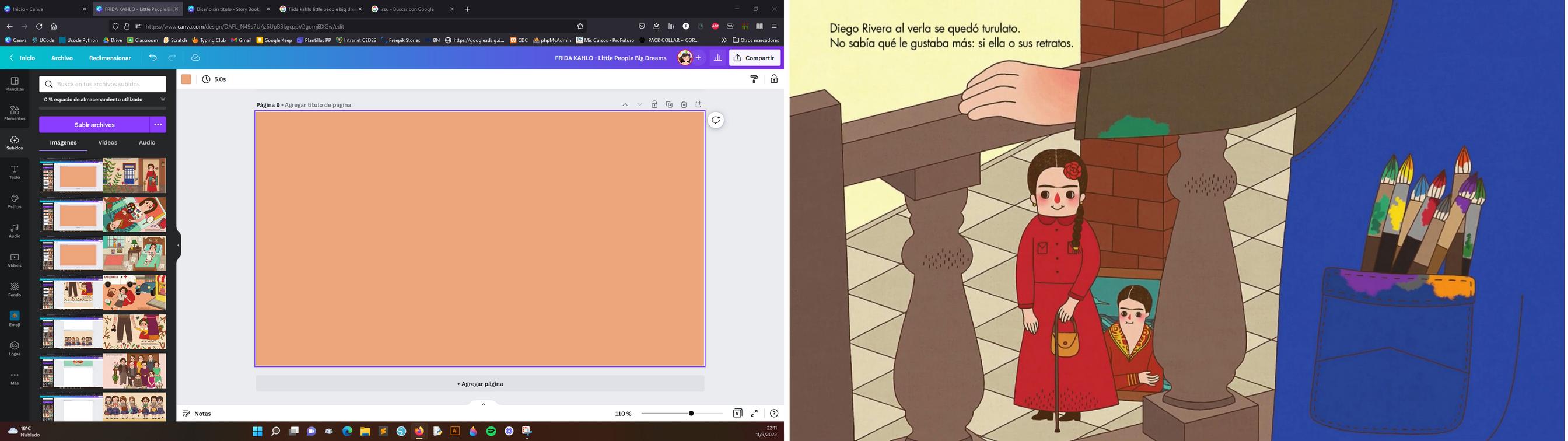Screen dimensions: 1568x441
Task: Open the Elementos sidebar panel
Action: (x=15, y=113)
